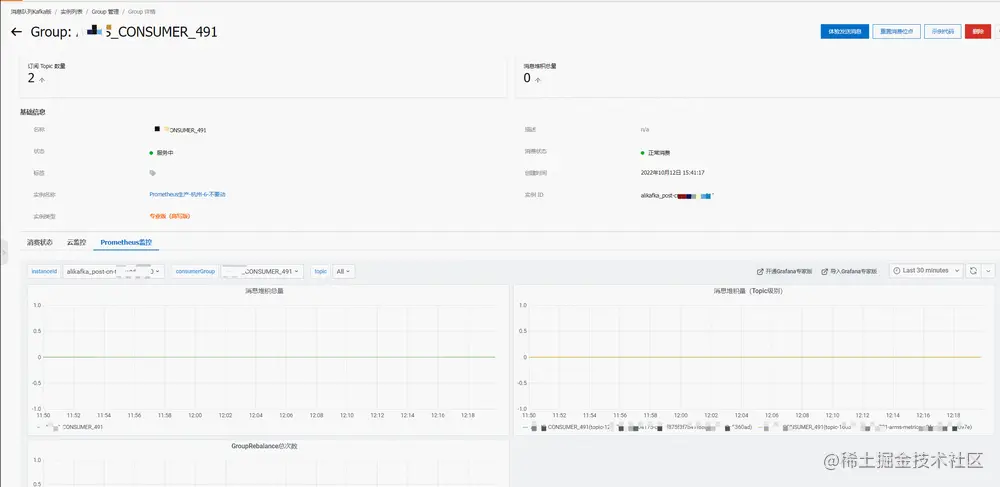1000x487 pixels.
Task: Switch to the 云监控 tab
Action: point(77,242)
